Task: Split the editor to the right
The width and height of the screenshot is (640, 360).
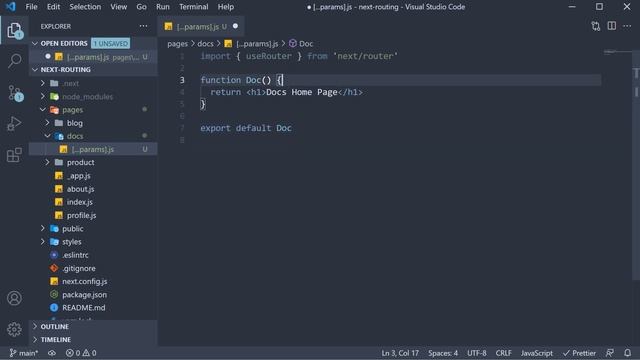Action: (611, 26)
